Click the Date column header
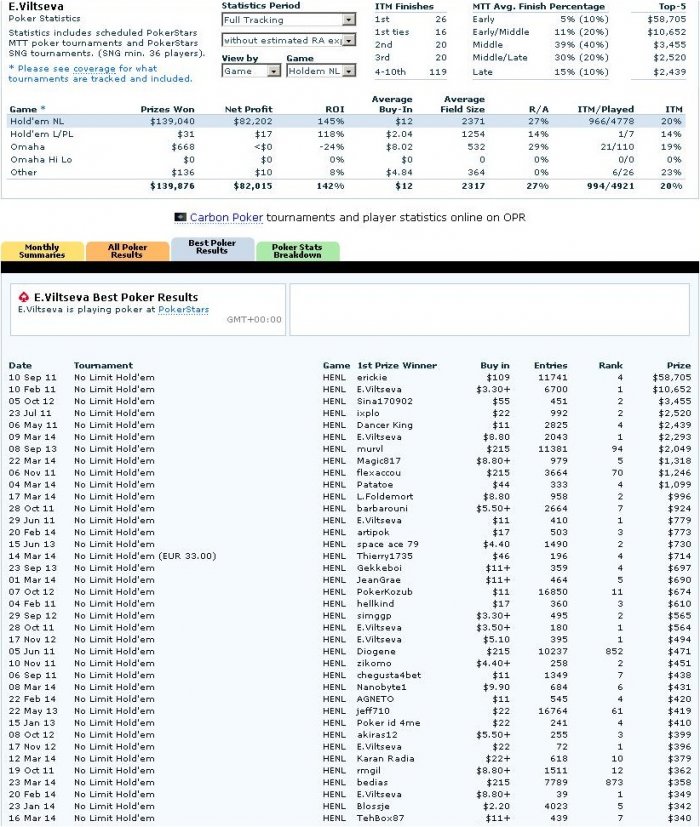This screenshot has height=827, width=700. [20, 365]
